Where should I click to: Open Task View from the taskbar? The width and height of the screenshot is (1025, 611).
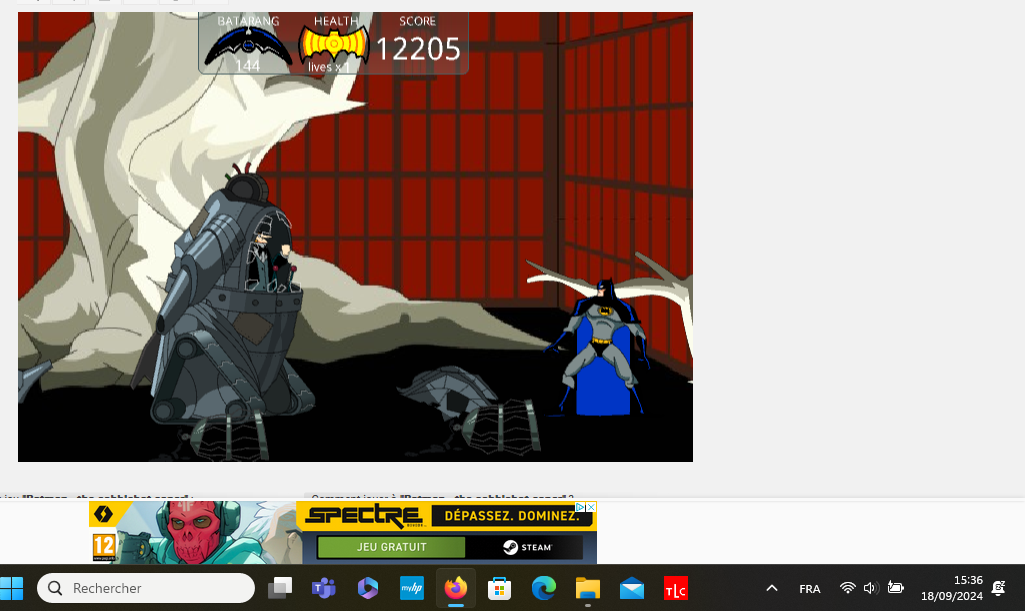pos(279,588)
